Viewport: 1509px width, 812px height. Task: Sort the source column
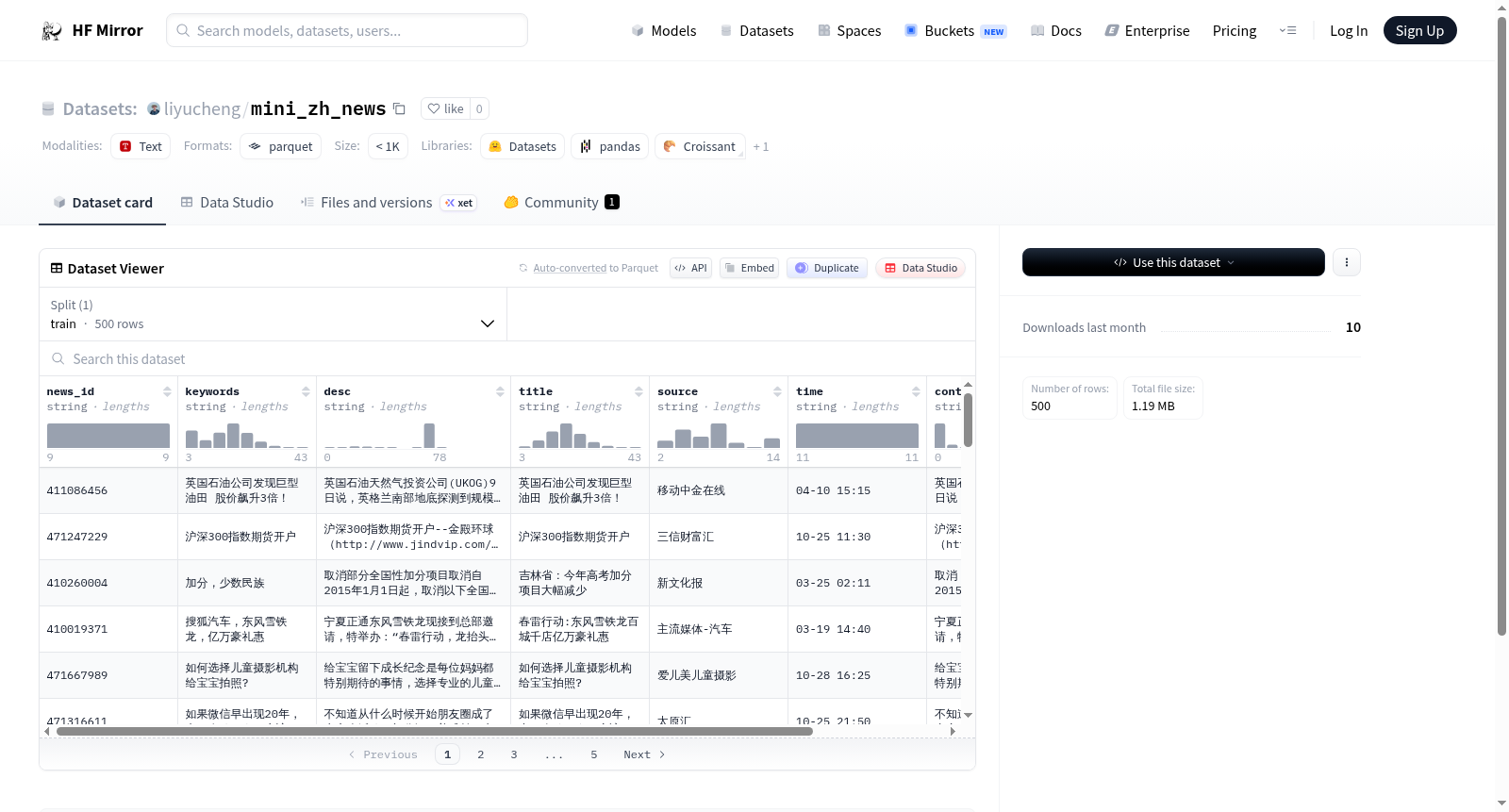click(x=777, y=391)
